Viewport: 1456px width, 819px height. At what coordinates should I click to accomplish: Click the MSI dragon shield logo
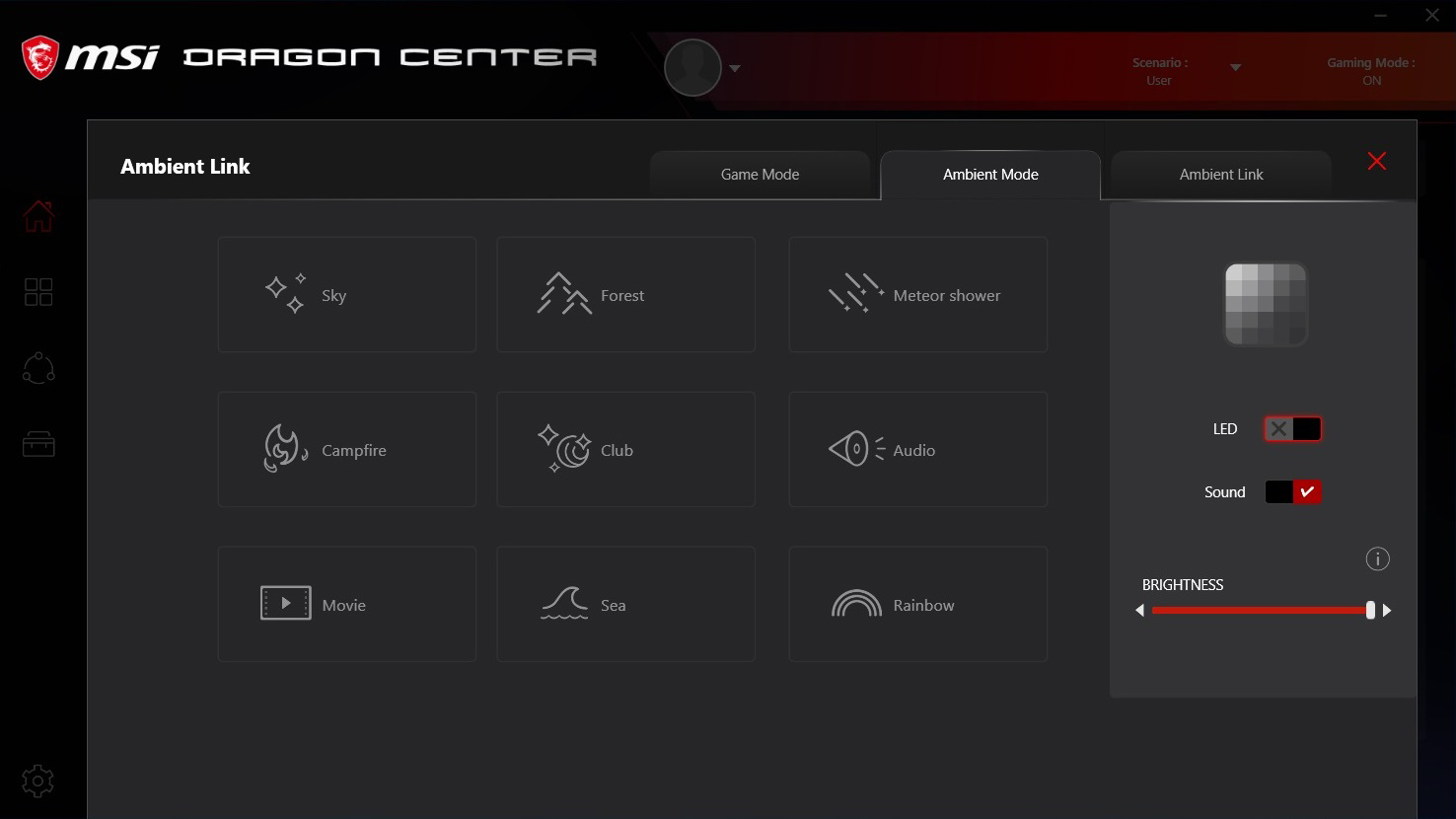coord(40,57)
